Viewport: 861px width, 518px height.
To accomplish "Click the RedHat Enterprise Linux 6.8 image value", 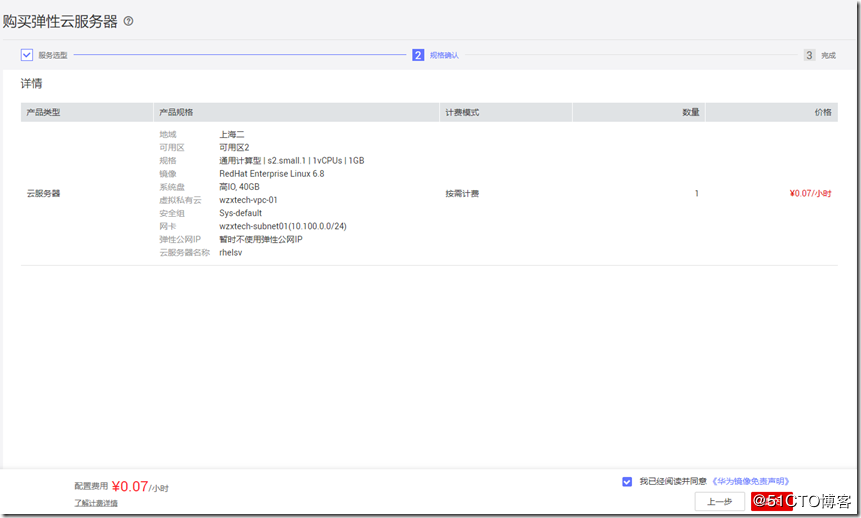I will point(272,174).
